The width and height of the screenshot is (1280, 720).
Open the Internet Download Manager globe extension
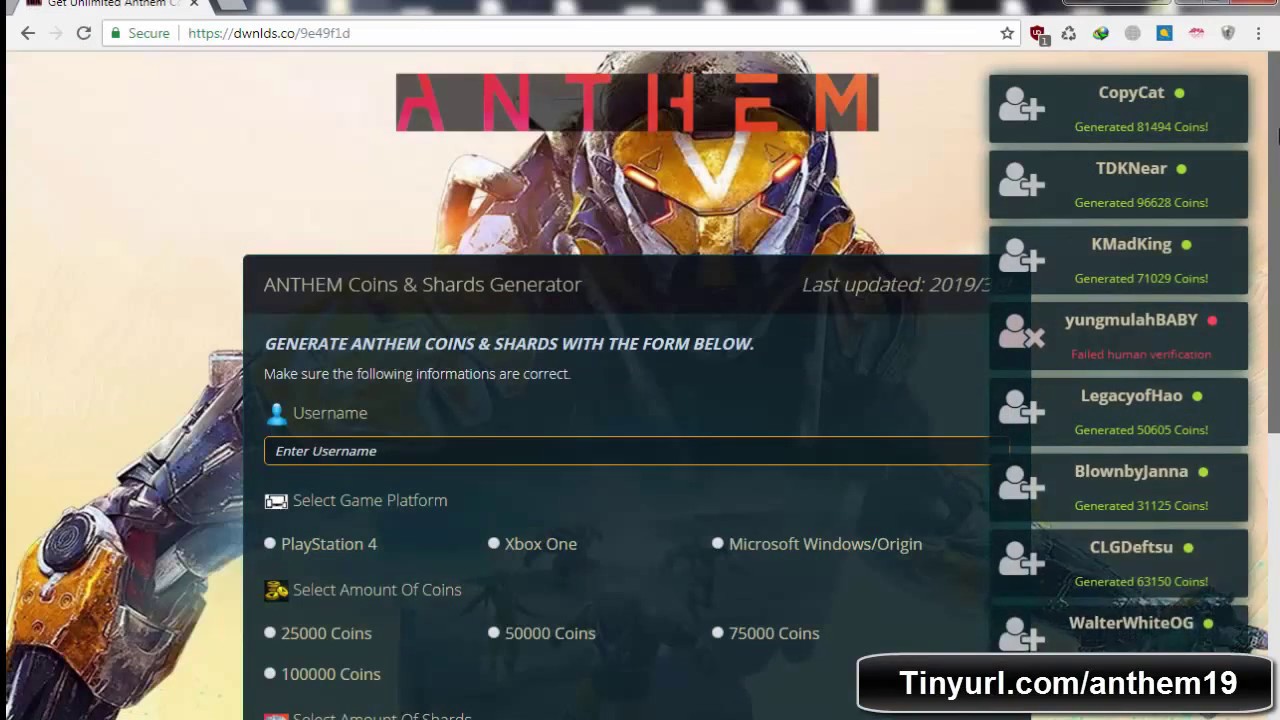1101,33
